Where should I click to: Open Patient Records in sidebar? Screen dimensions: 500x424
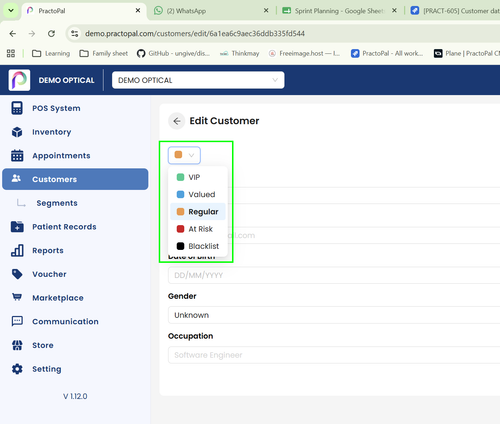pos(75,227)
